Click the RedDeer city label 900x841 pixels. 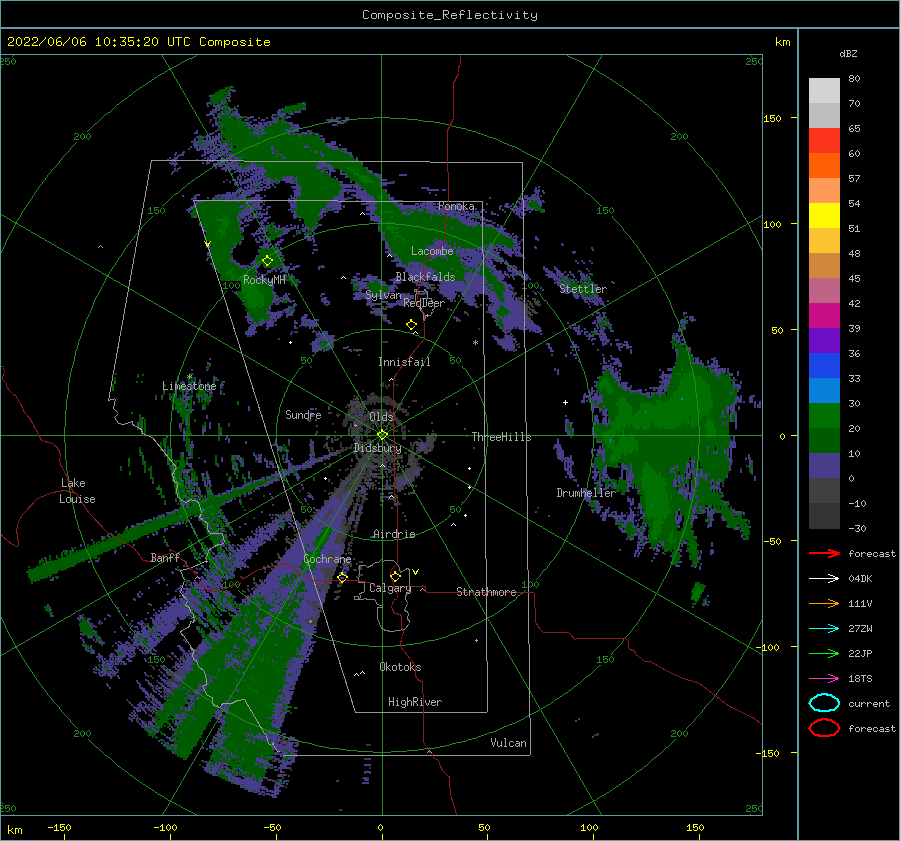pos(424,303)
